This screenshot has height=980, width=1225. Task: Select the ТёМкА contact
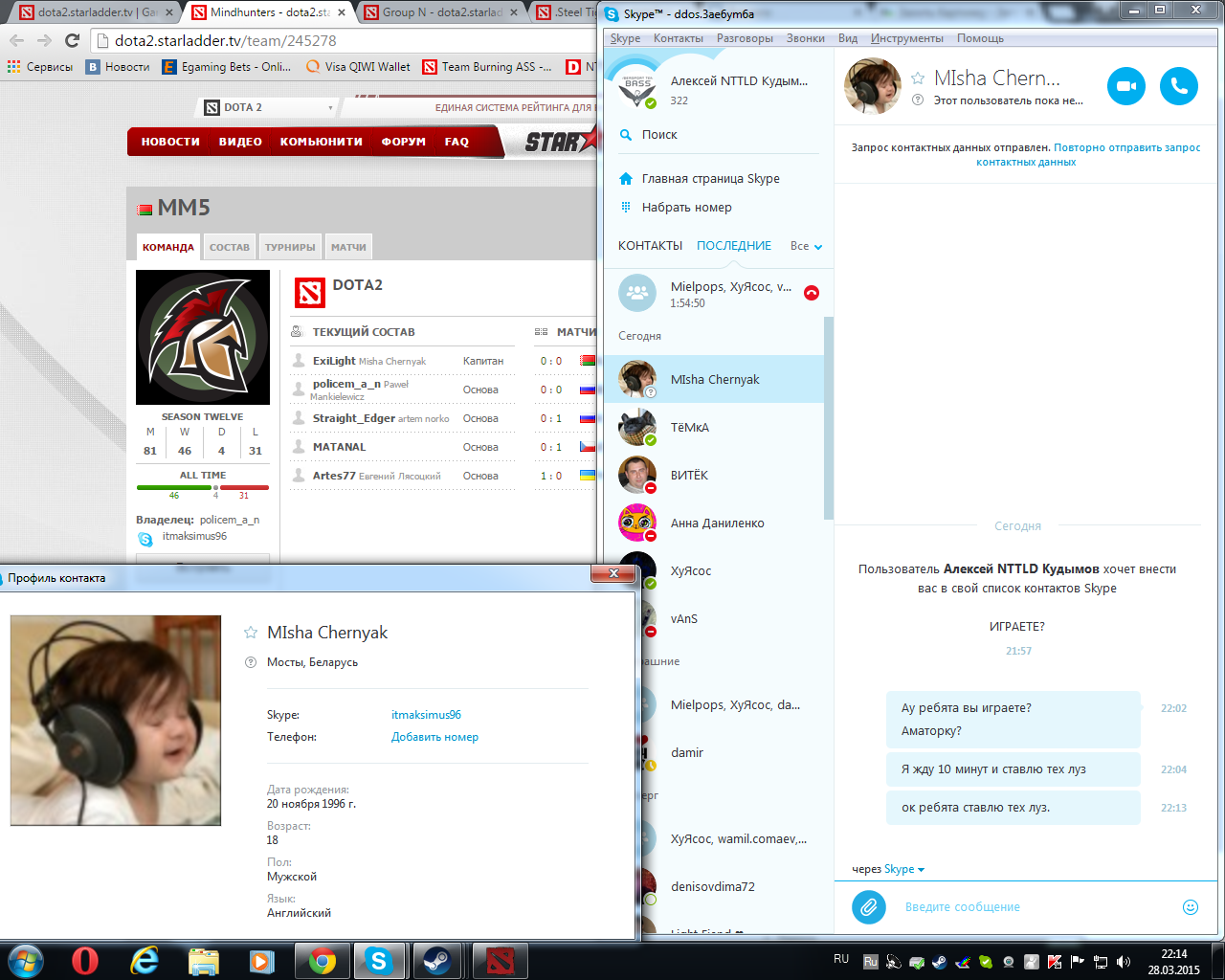pos(714,427)
